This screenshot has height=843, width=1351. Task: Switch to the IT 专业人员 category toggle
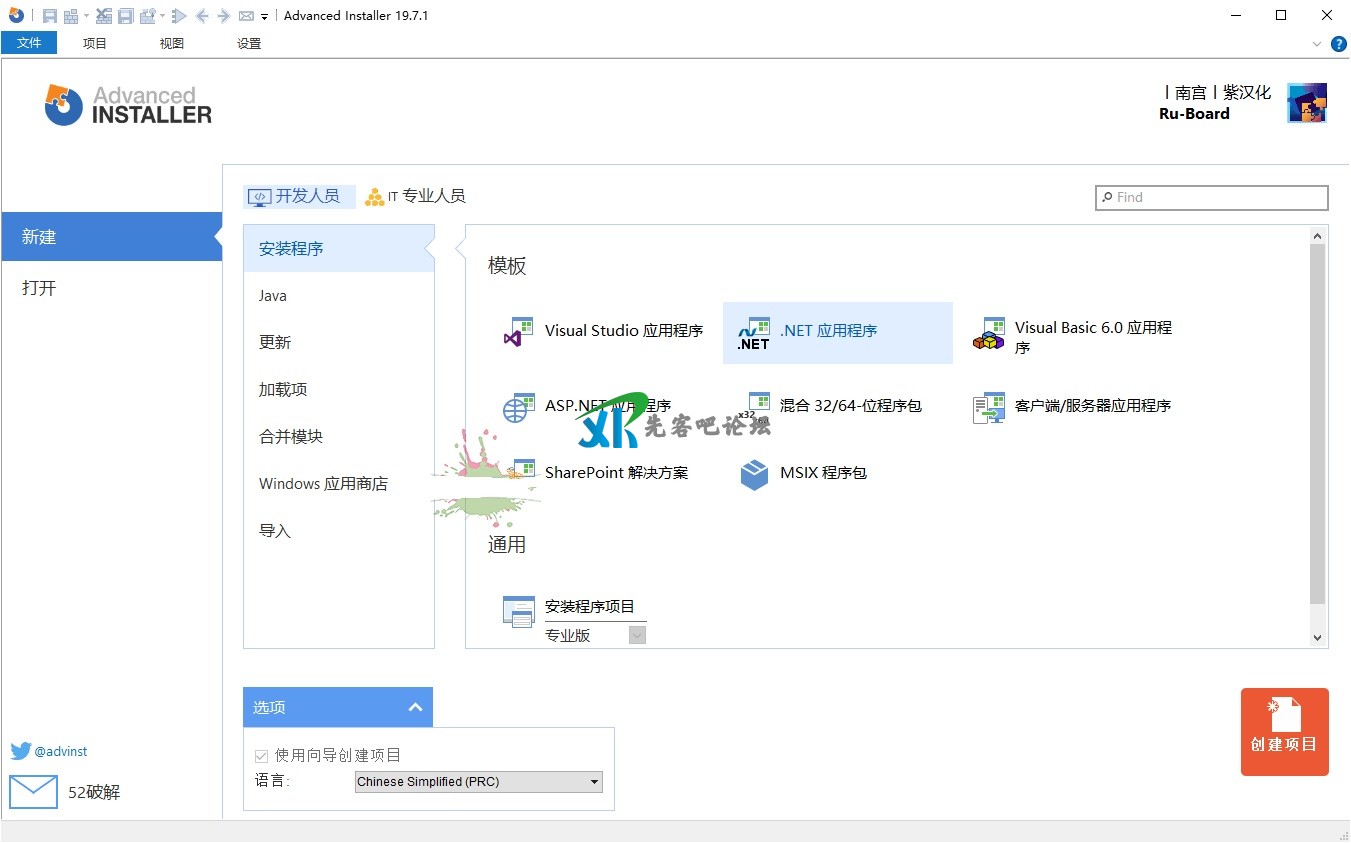tap(415, 197)
